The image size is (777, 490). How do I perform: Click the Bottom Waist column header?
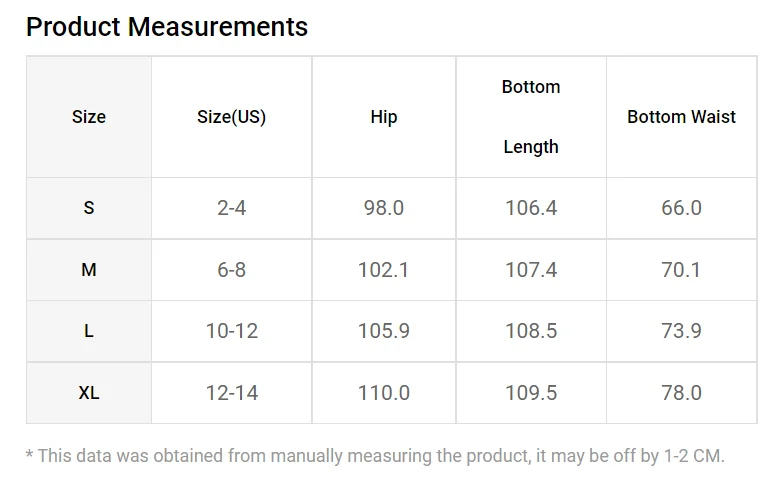tap(681, 117)
